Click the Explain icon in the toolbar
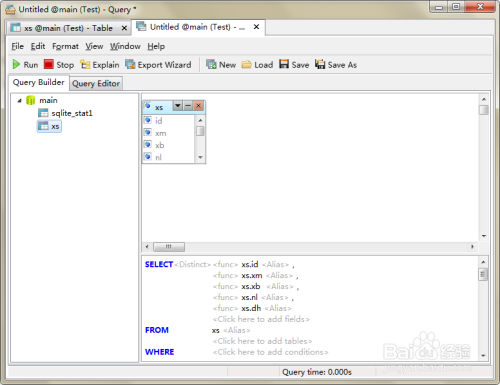Viewport: 500px width, 385px height. pyautogui.click(x=85, y=64)
